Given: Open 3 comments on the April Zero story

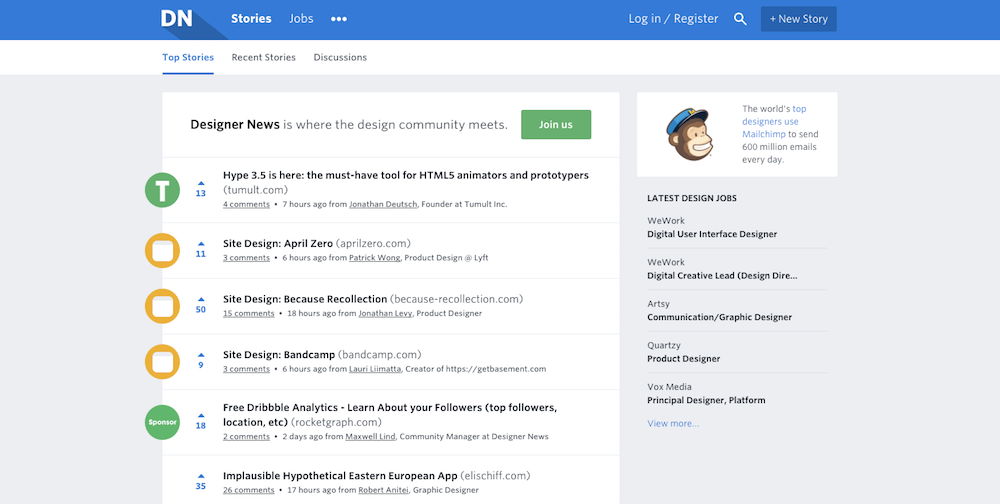Looking at the screenshot, I should click(246, 258).
